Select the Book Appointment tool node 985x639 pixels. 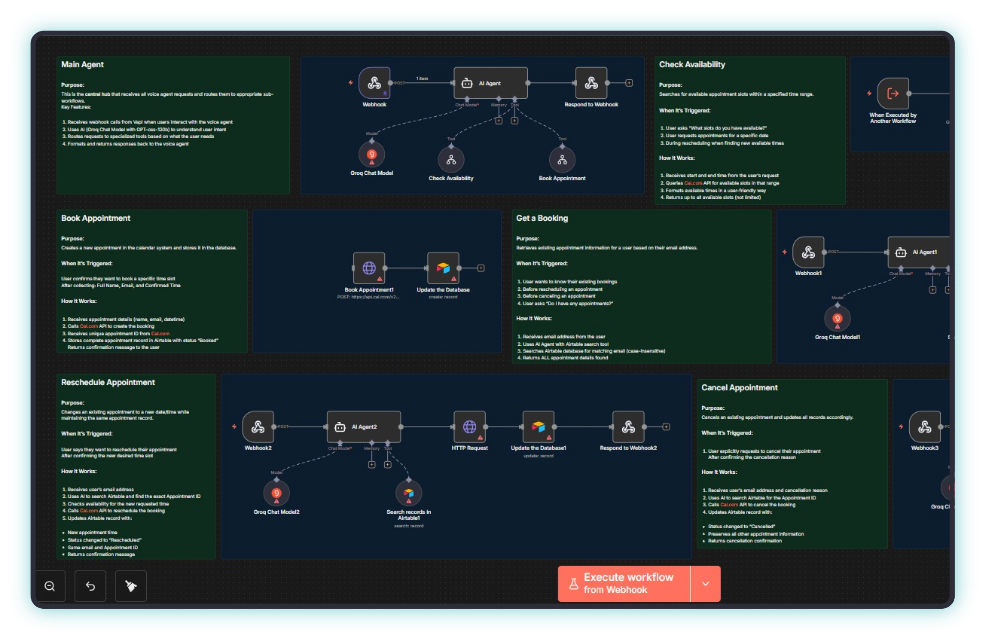point(561,158)
